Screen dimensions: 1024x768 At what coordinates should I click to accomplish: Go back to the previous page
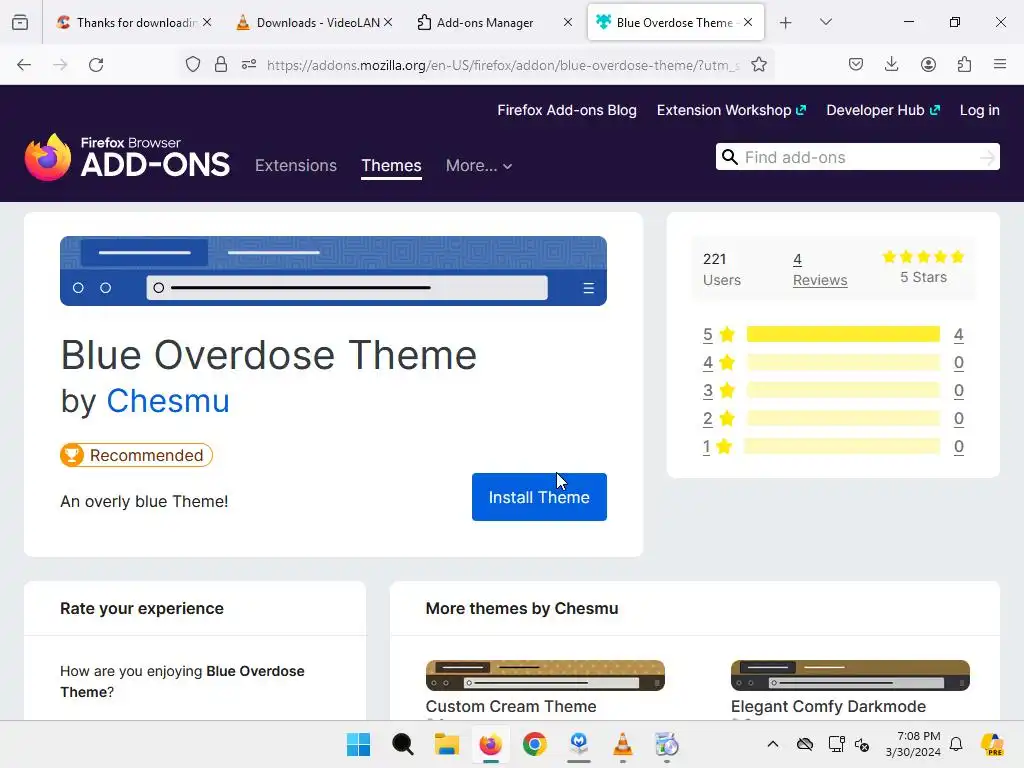24,65
